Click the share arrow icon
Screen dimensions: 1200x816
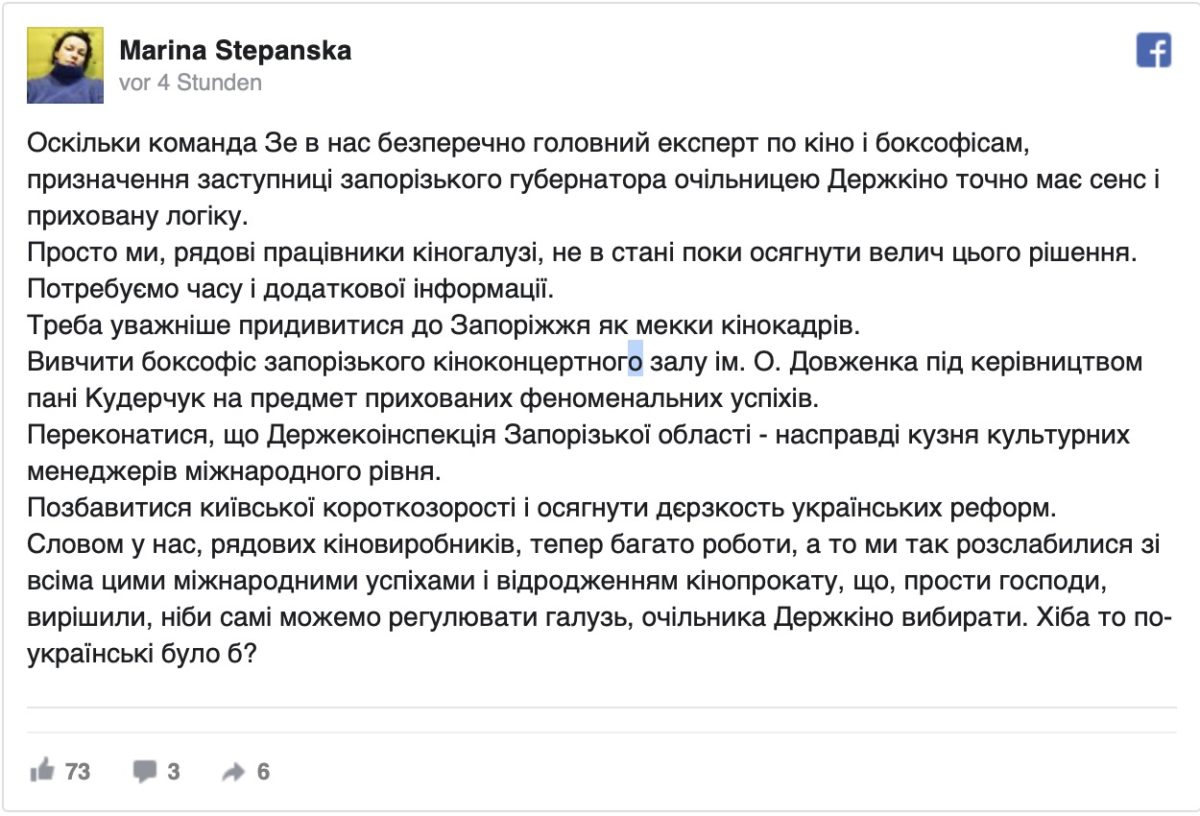[234, 772]
